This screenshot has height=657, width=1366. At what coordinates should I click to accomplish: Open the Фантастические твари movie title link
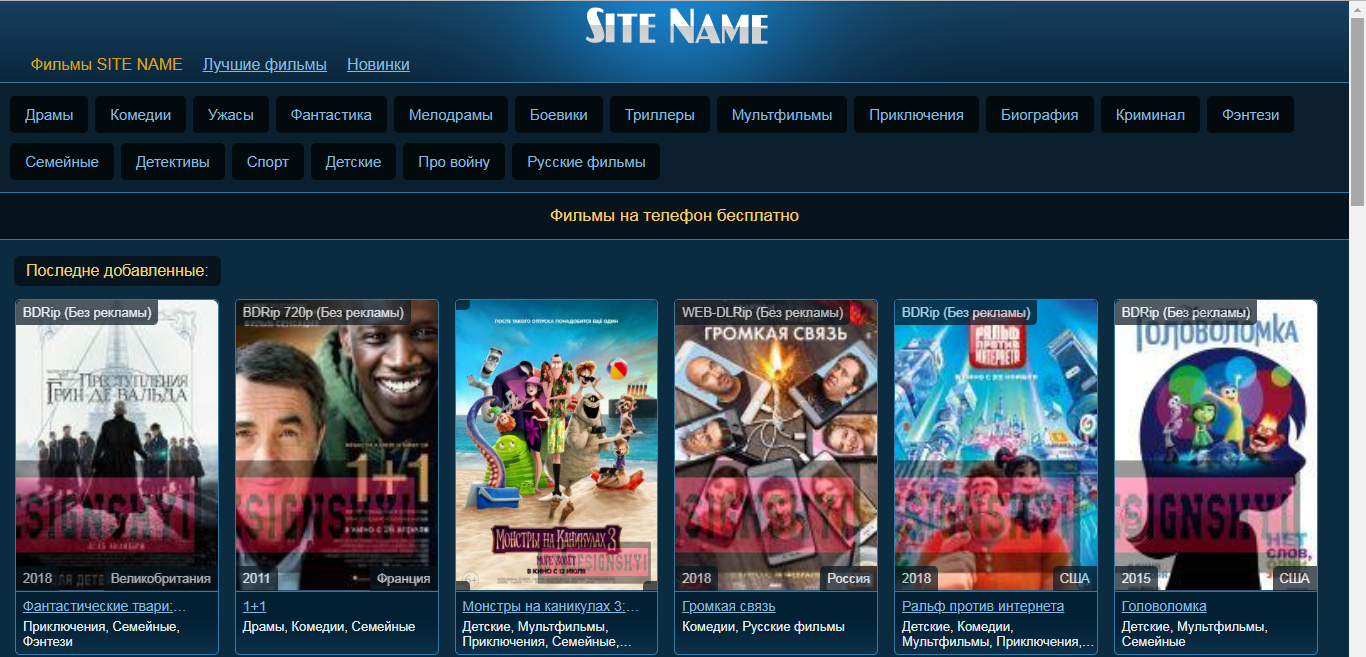point(105,606)
